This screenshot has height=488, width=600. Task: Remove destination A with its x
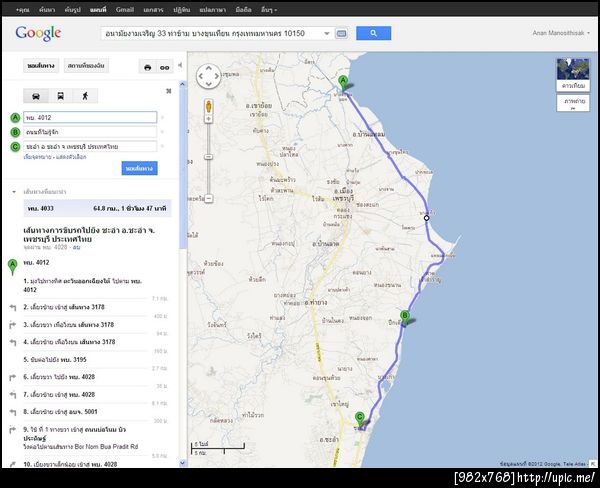pos(162,118)
